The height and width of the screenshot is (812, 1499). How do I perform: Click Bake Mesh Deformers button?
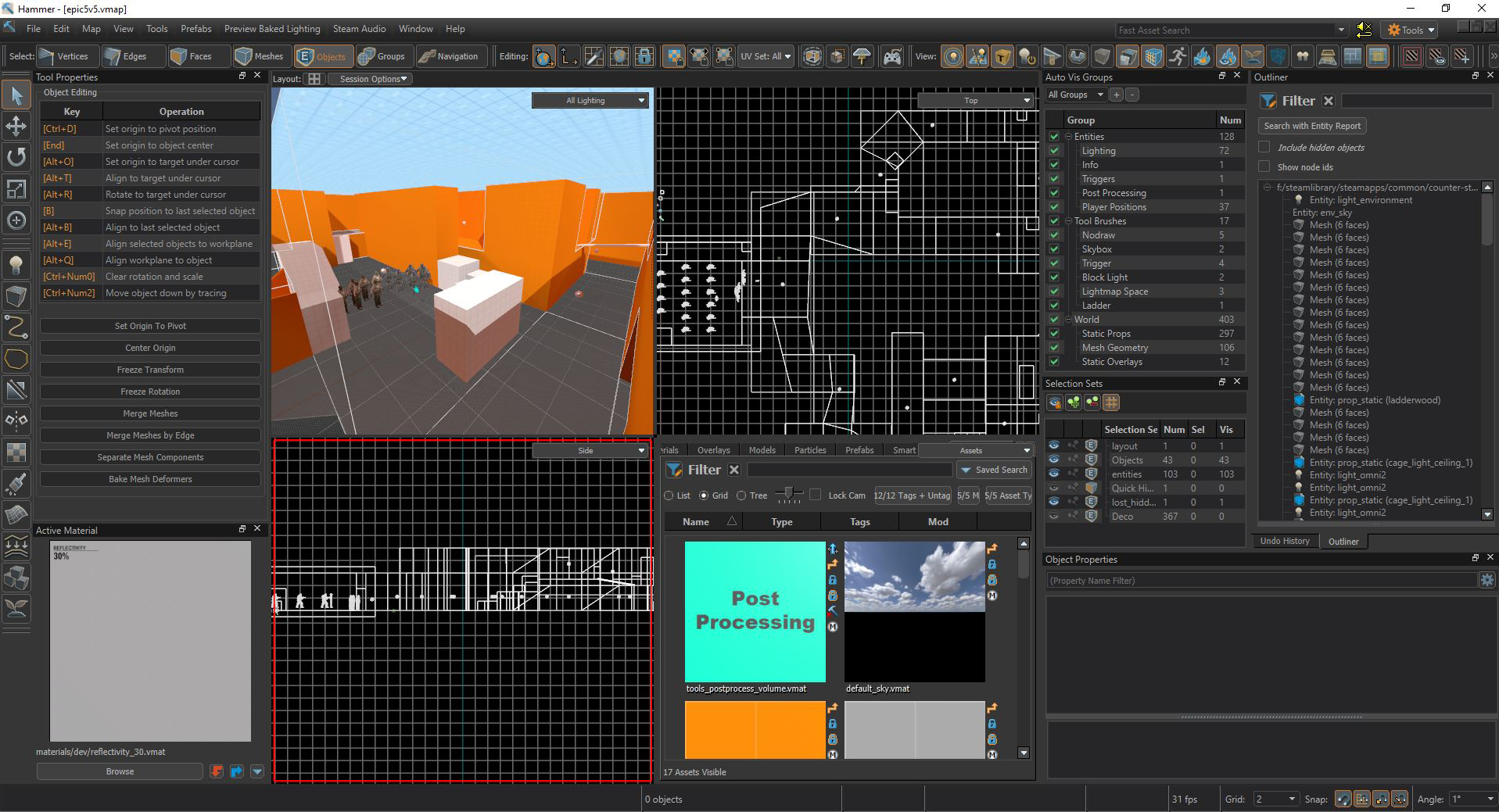click(x=150, y=479)
